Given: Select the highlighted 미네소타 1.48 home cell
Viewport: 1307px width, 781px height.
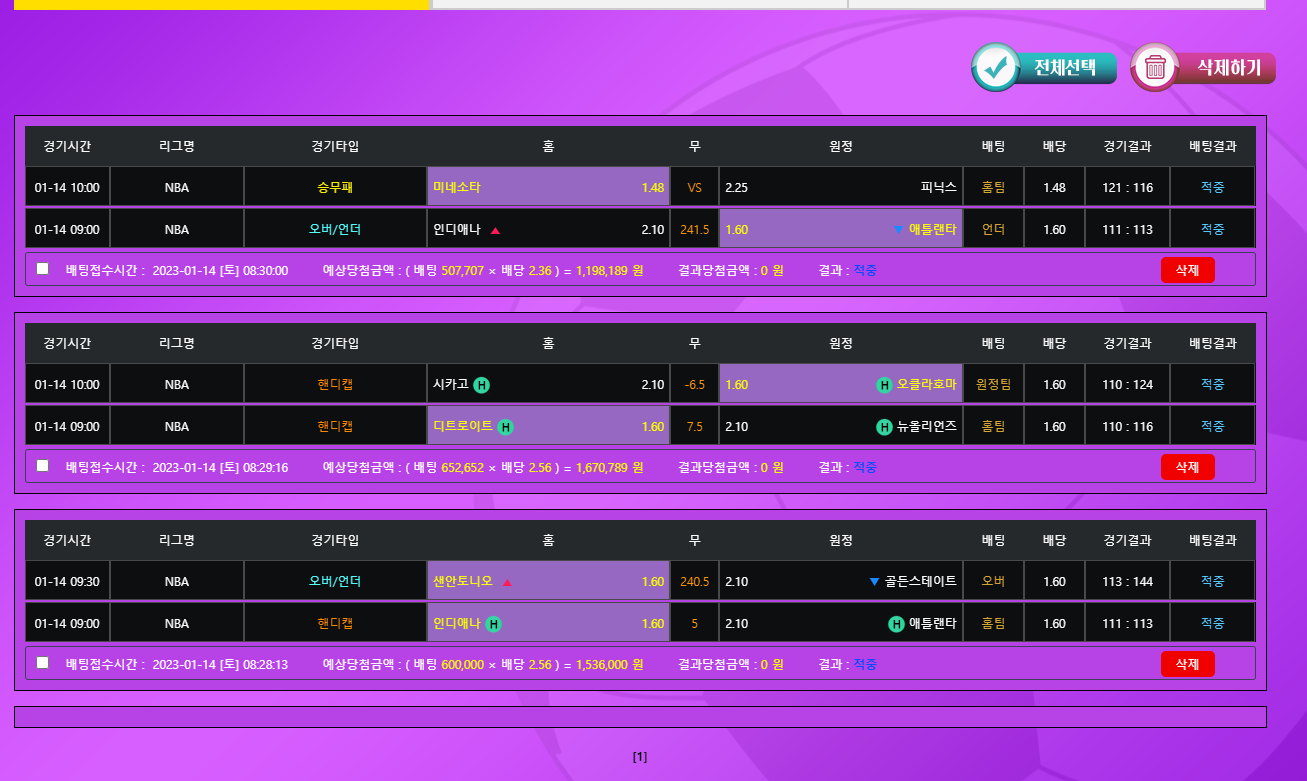Looking at the screenshot, I should (x=548, y=187).
